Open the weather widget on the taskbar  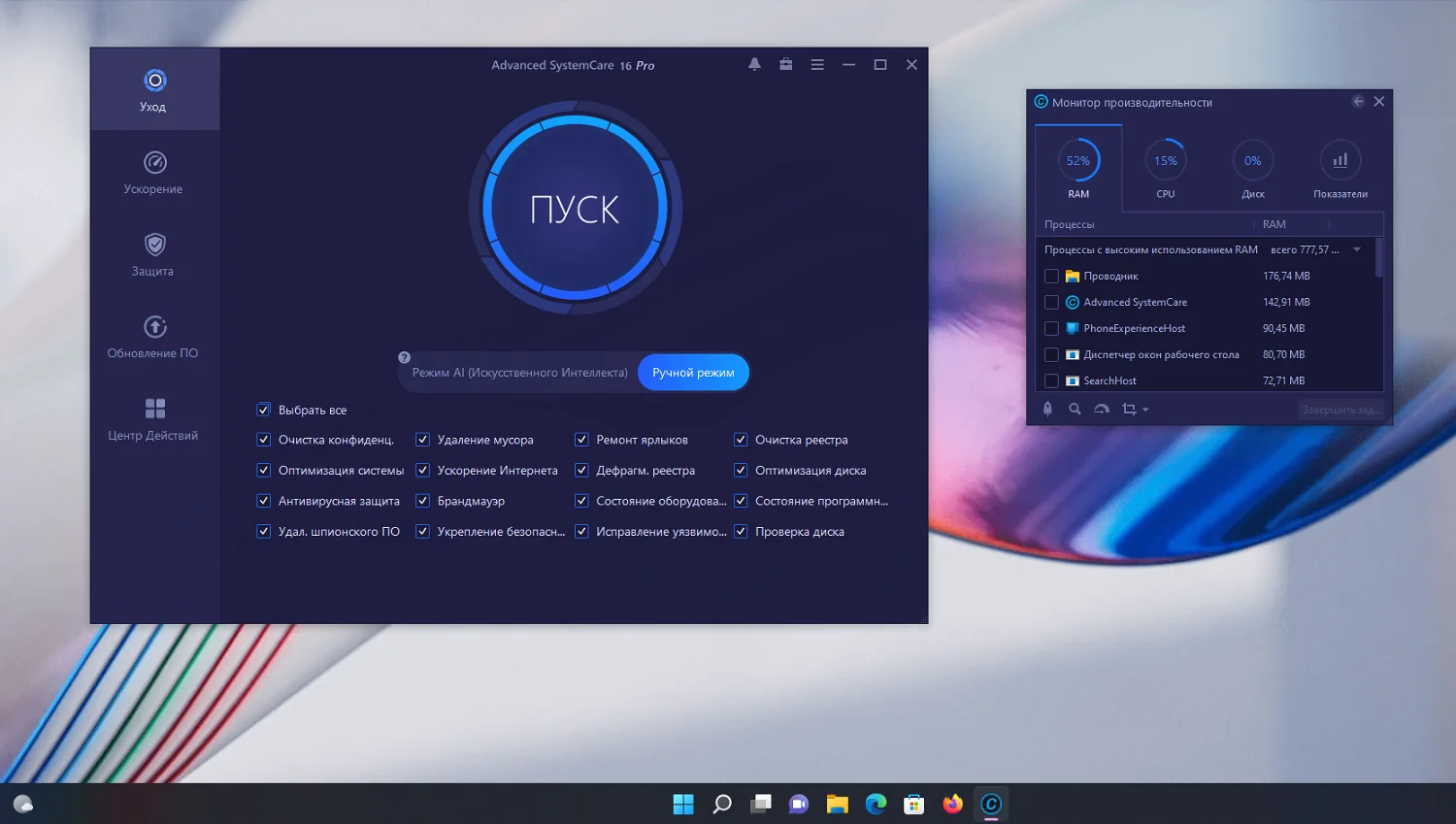point(23,804)
